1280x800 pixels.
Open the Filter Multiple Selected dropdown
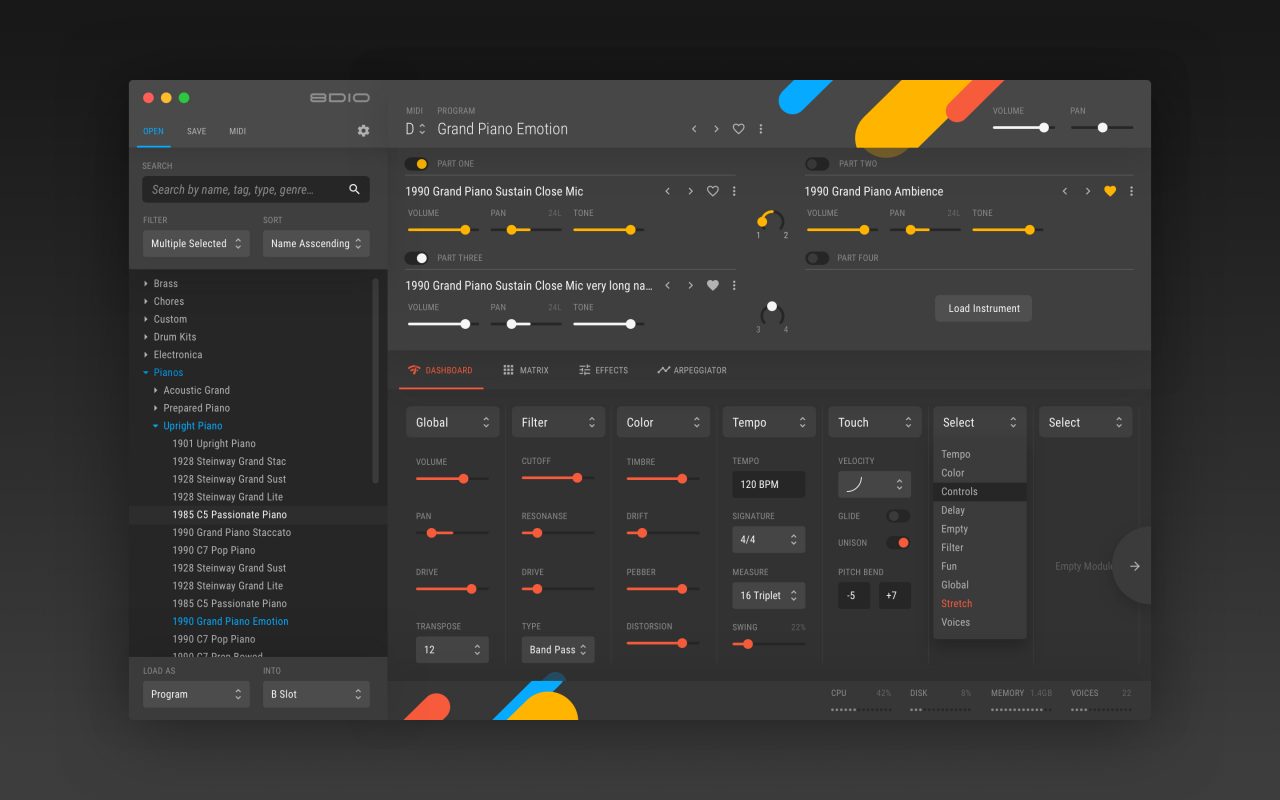196,243
